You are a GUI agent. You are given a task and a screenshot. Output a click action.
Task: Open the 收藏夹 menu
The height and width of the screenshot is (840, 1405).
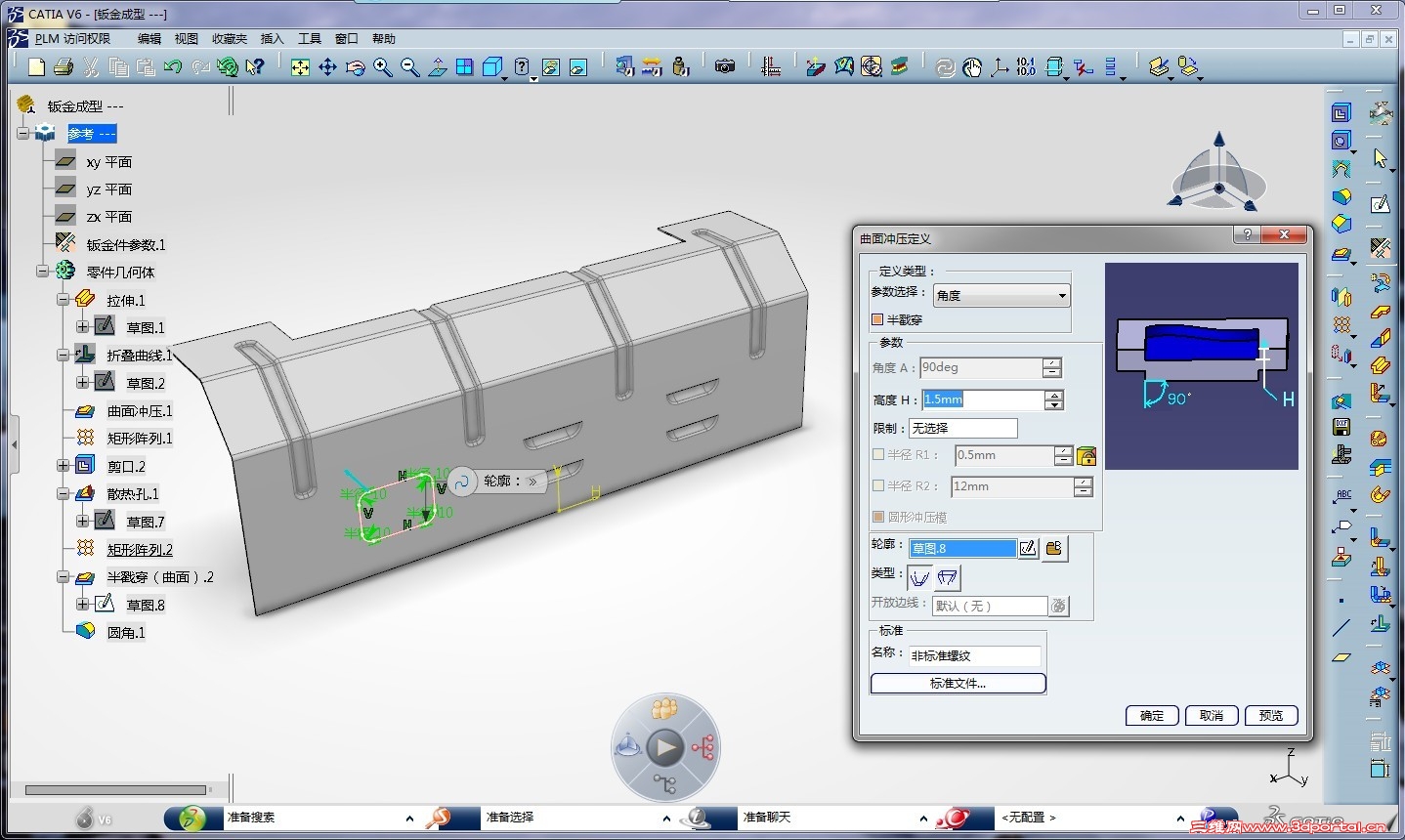(x=230, y=39)
